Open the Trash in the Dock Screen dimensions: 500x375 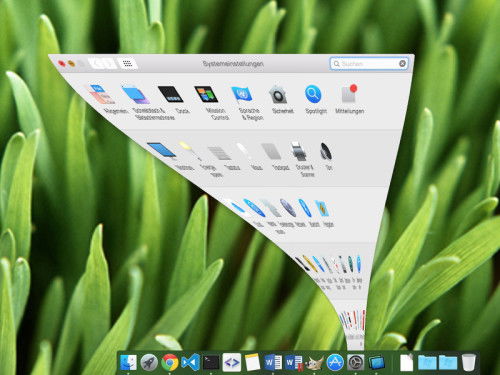[469, 362]
